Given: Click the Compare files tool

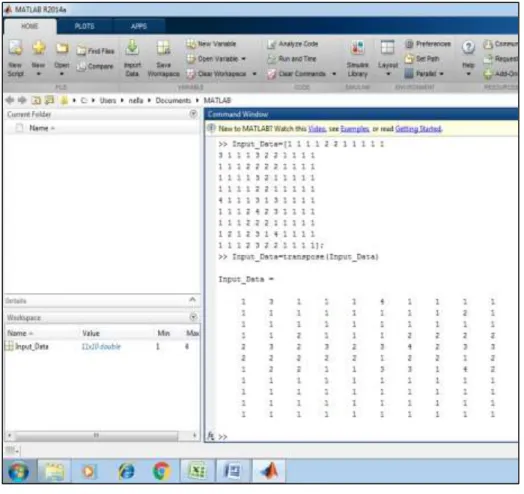Looking at the screenshot, I should click(95, 66).
